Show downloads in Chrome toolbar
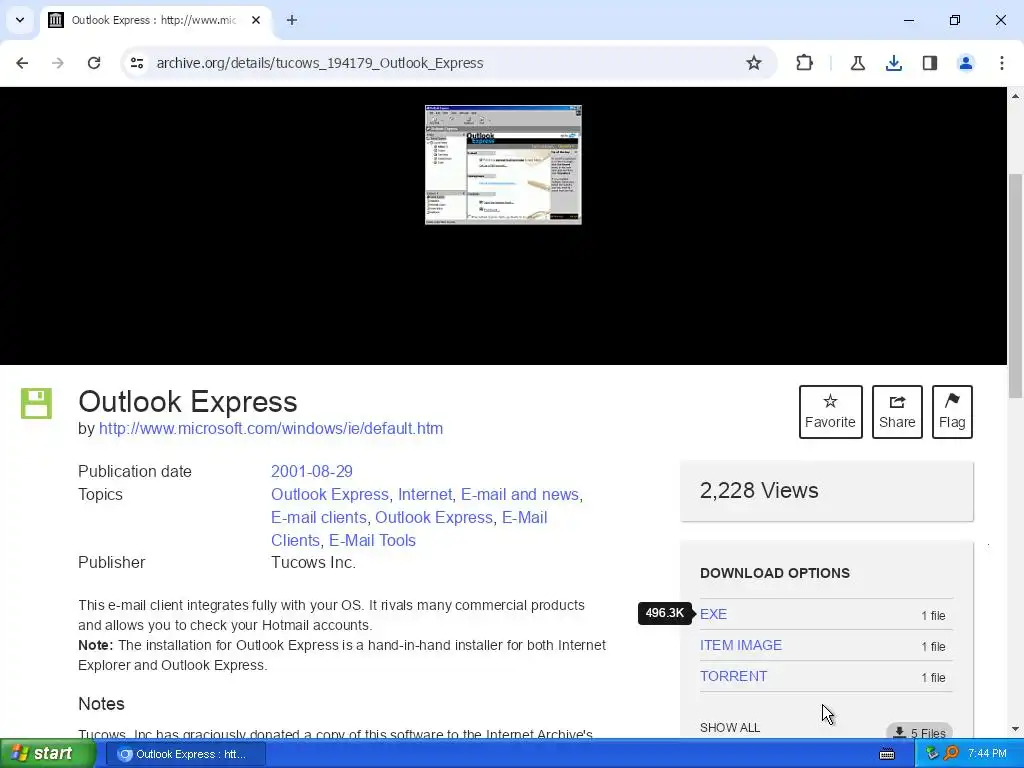This screenshot has height=768, width=1024. (893, 63)
